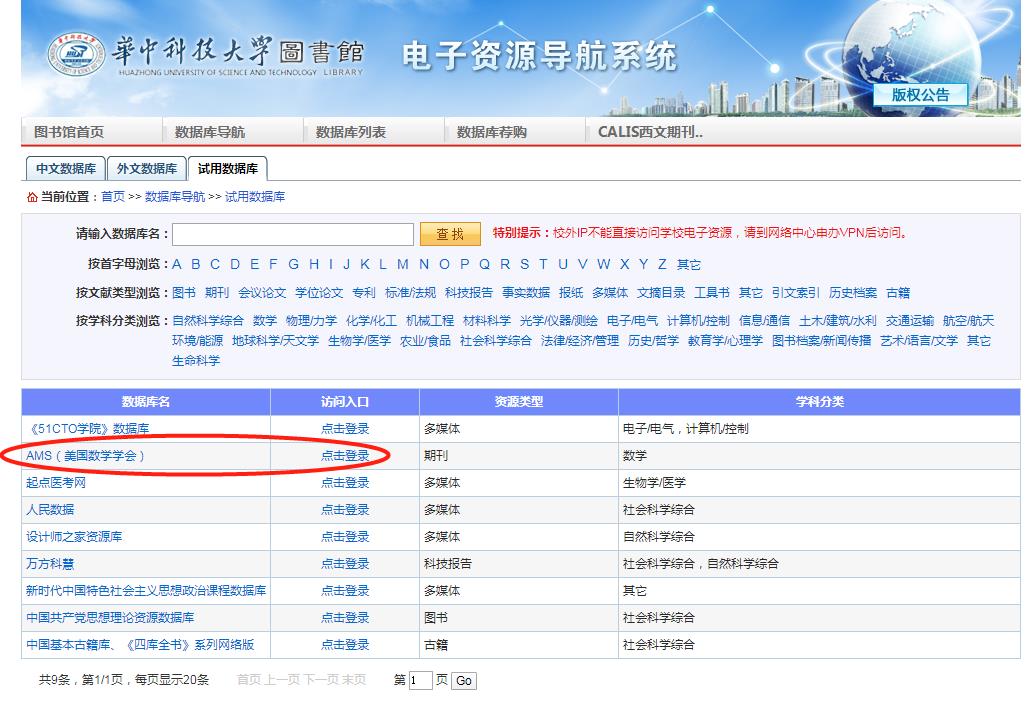Filter by subject 计算机/控制

pos(698,321)
